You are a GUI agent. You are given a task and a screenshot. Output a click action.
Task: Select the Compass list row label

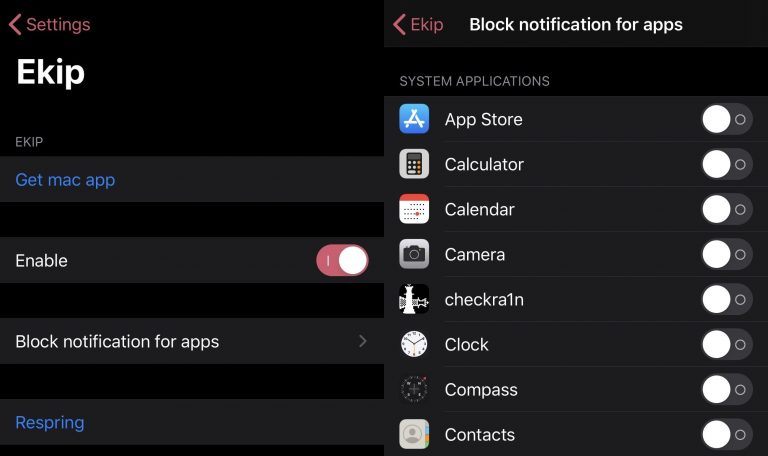[481, 390]
